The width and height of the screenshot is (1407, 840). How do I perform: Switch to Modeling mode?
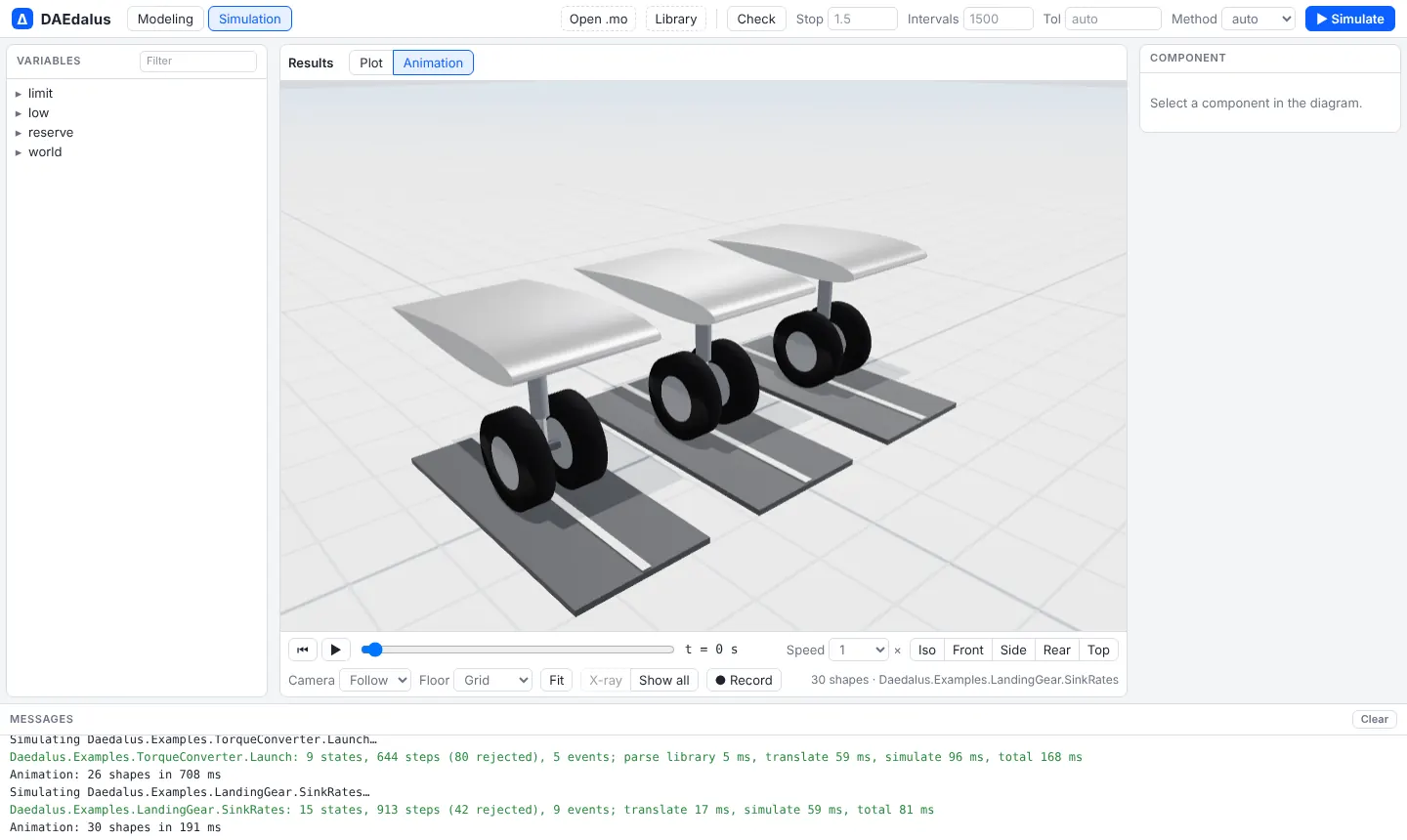165,19
